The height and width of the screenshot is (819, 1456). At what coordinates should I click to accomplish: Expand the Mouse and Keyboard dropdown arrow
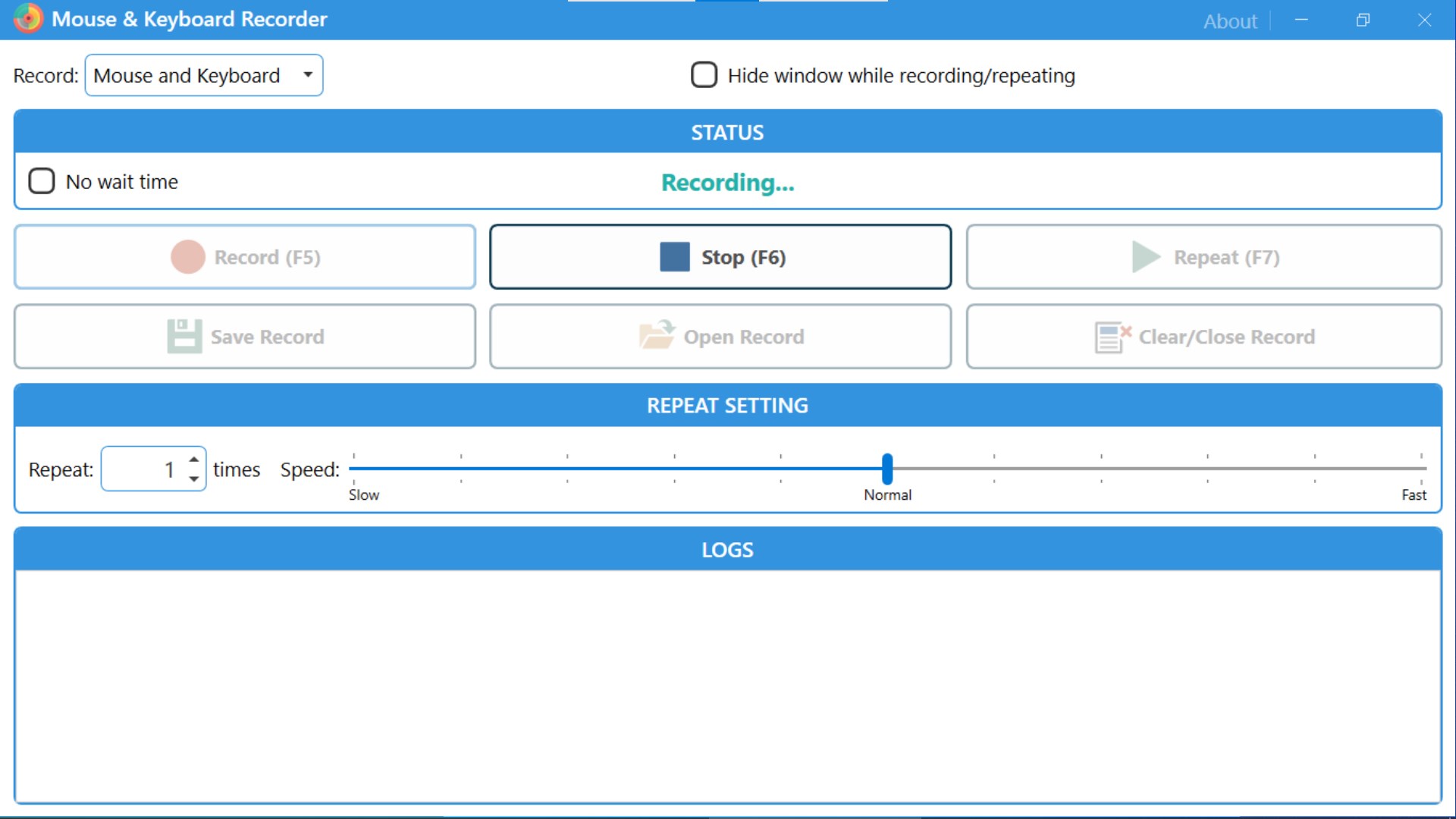308,75
